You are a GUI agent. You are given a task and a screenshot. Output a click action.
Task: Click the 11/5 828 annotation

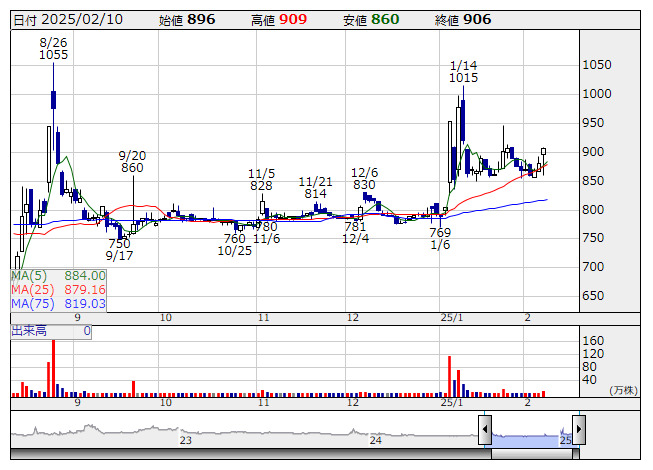[262, 179]
